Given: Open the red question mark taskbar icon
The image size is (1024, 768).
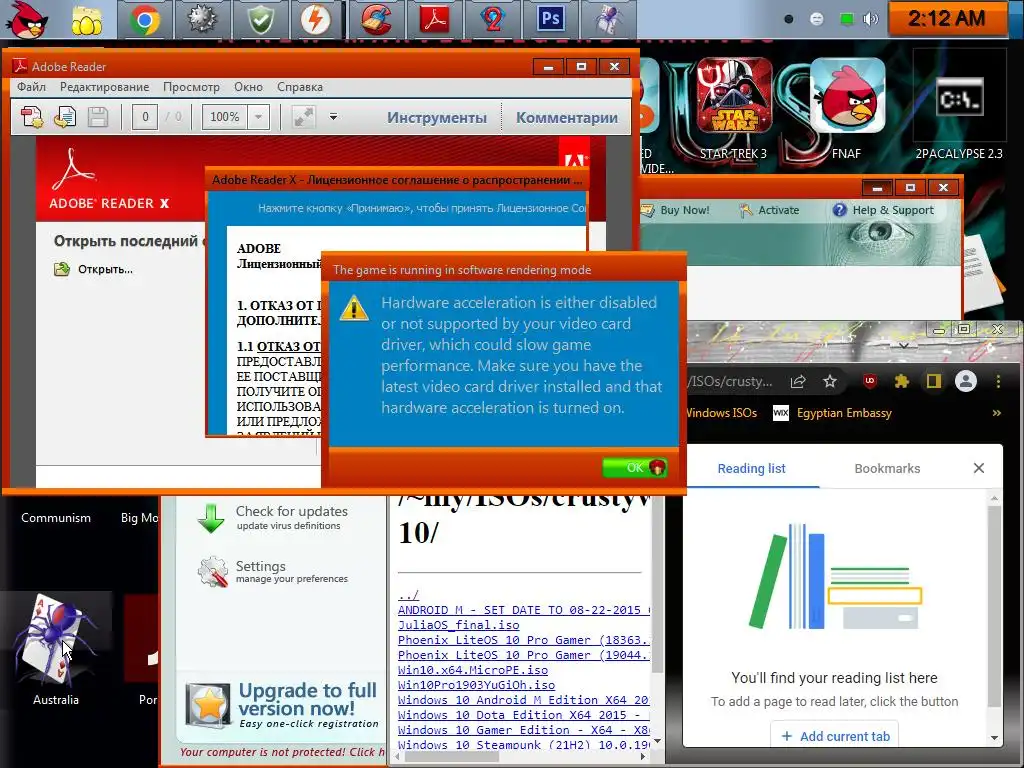Looking at the screenshot, I should [x=492, y=20].
